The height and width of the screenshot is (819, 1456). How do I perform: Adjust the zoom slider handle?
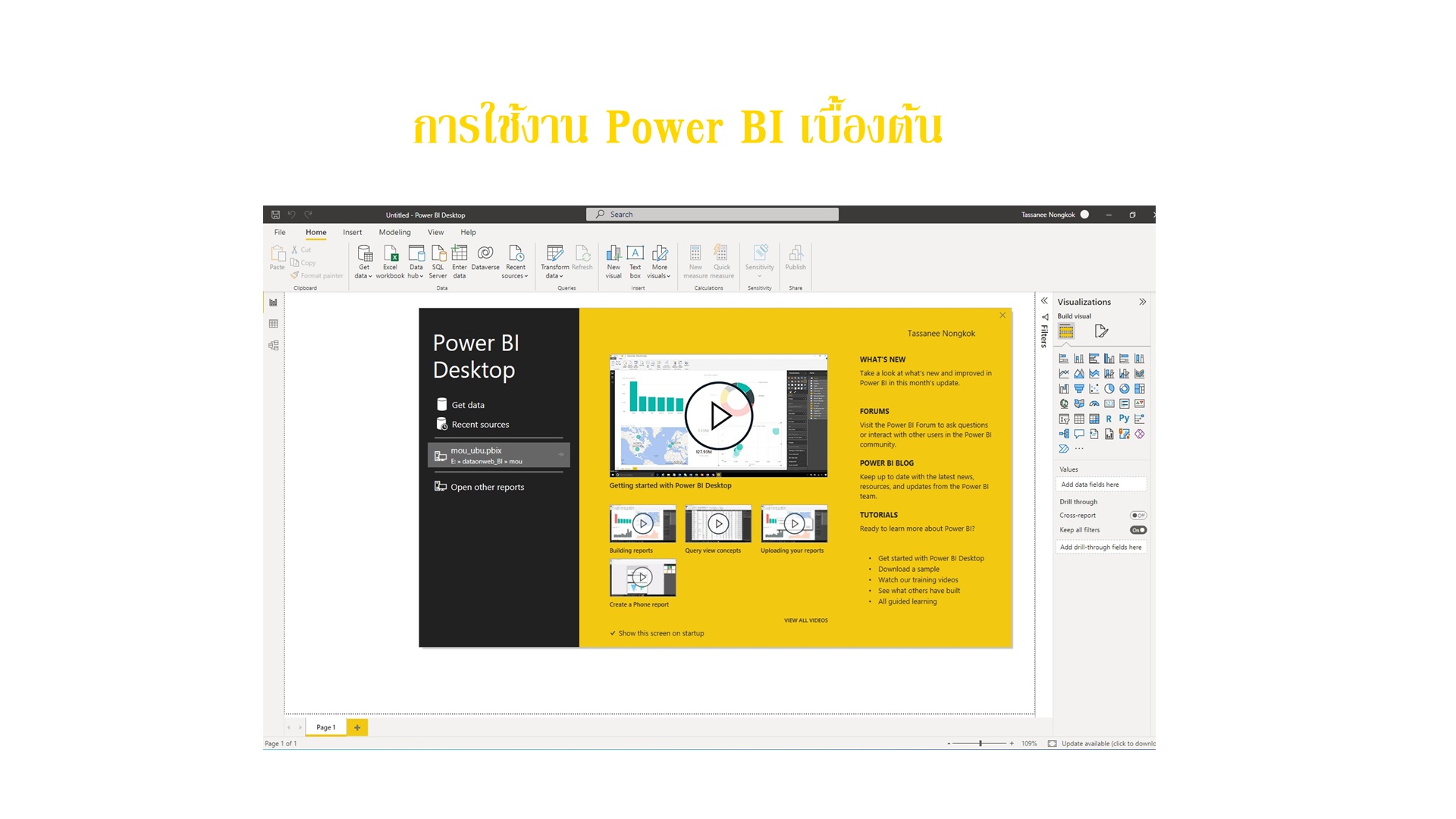tap(981, 743)
